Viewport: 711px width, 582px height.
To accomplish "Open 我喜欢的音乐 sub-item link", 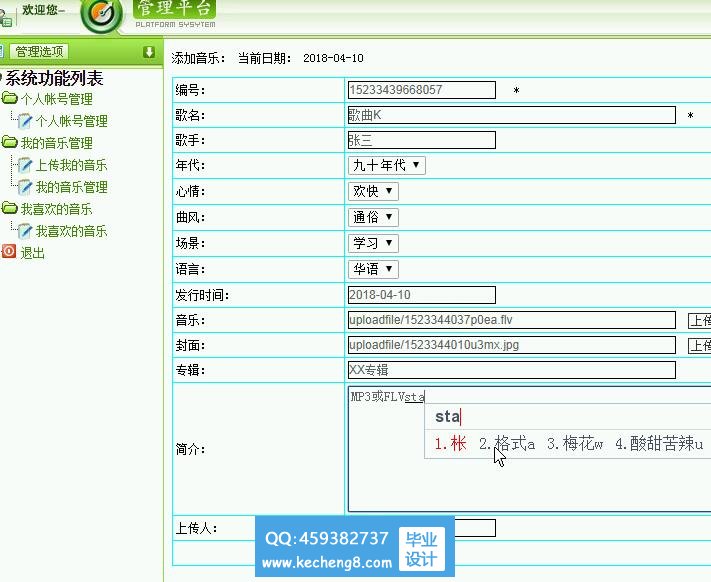I will (72, 231).
